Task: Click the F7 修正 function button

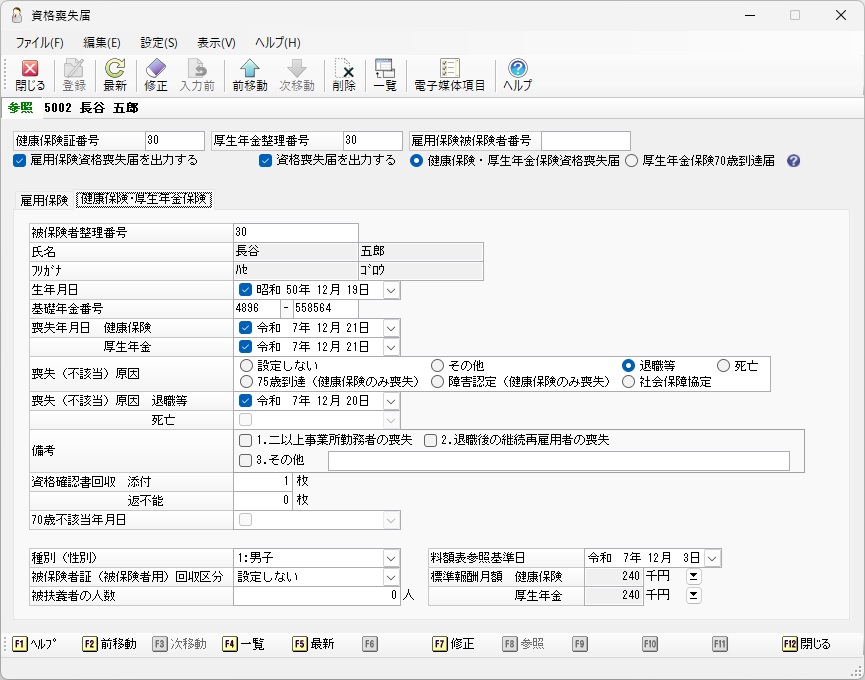Action: click(453, 644)
